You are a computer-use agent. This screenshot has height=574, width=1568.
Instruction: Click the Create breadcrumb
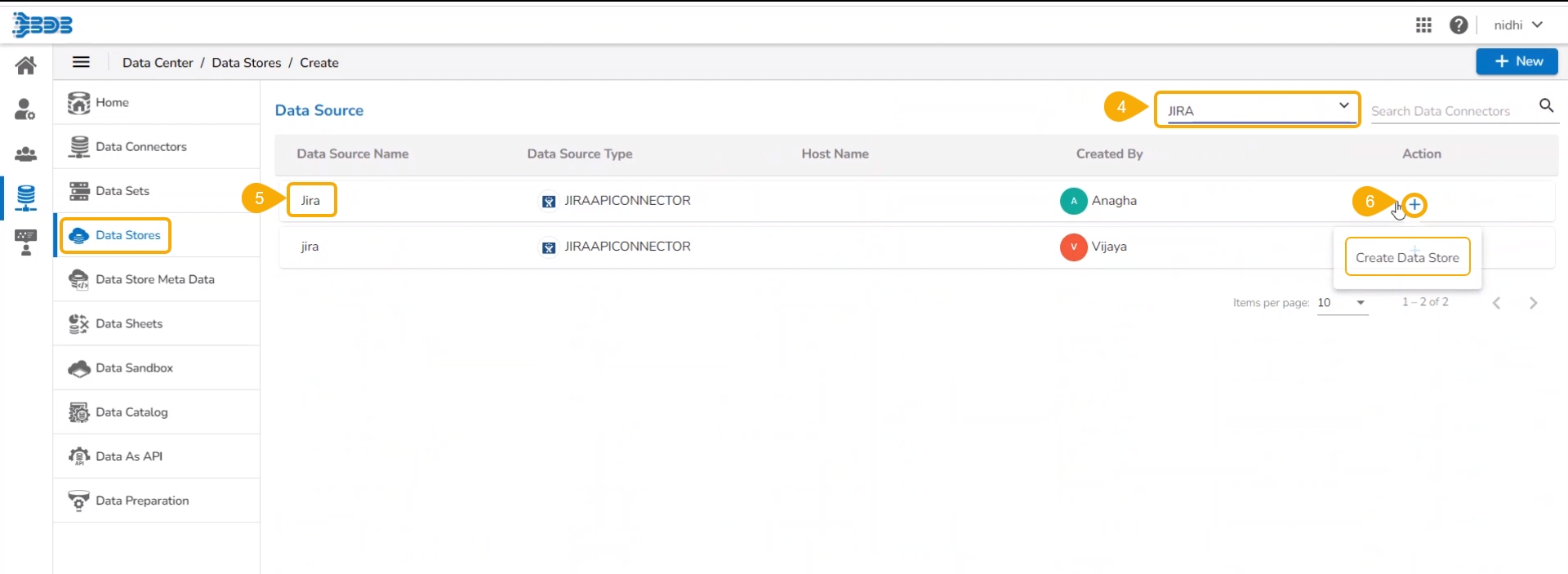point(319,63)
